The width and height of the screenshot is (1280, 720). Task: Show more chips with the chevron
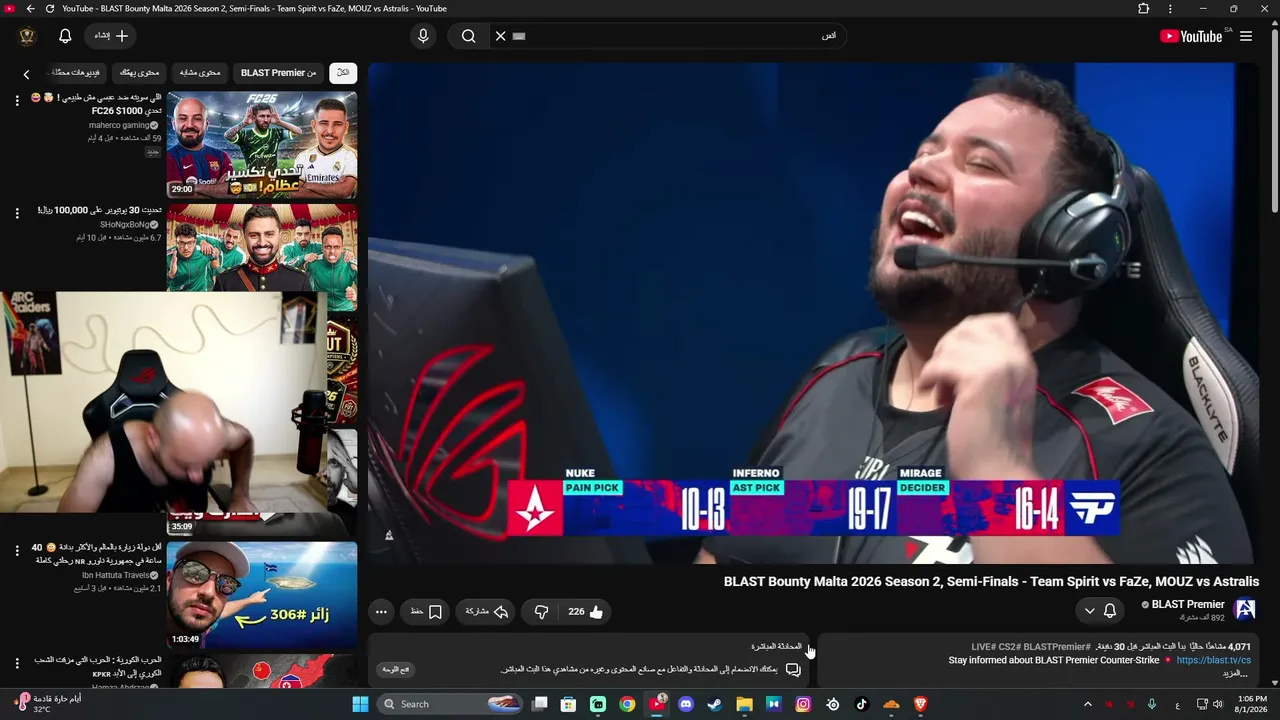tap(27, 74)
